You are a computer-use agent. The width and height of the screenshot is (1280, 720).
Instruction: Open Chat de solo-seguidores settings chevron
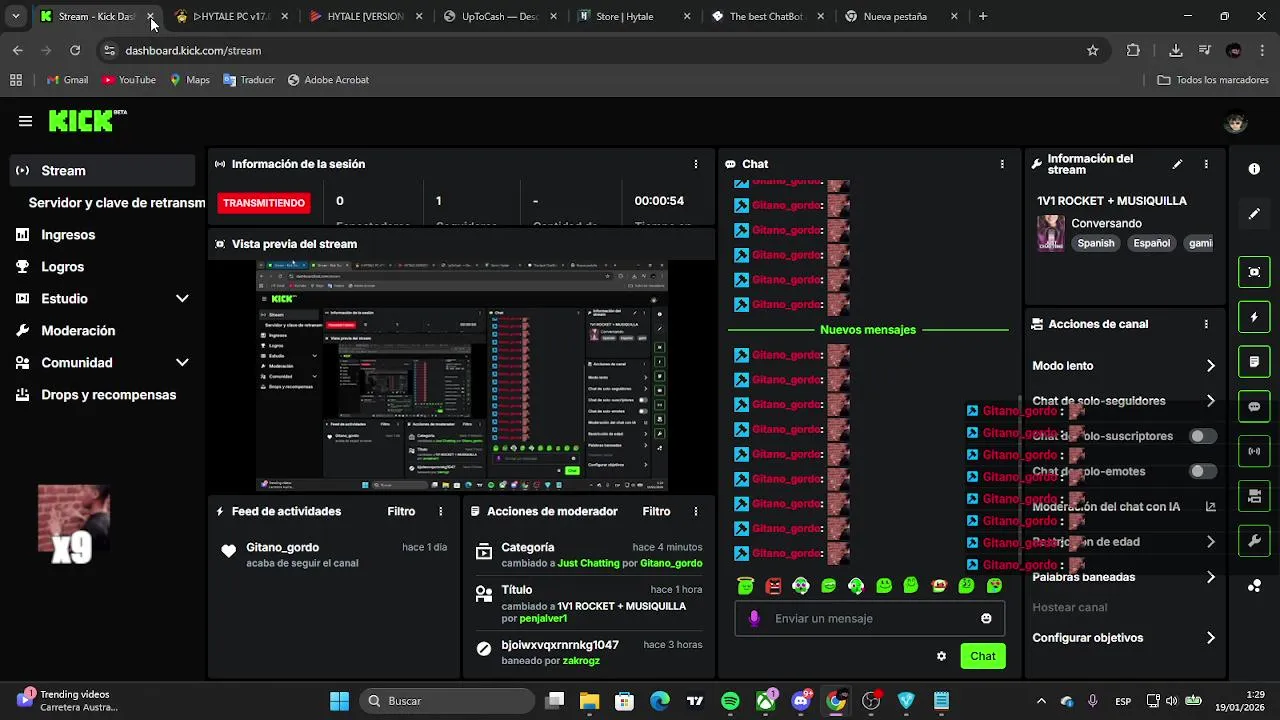[x=1210, y=401]
